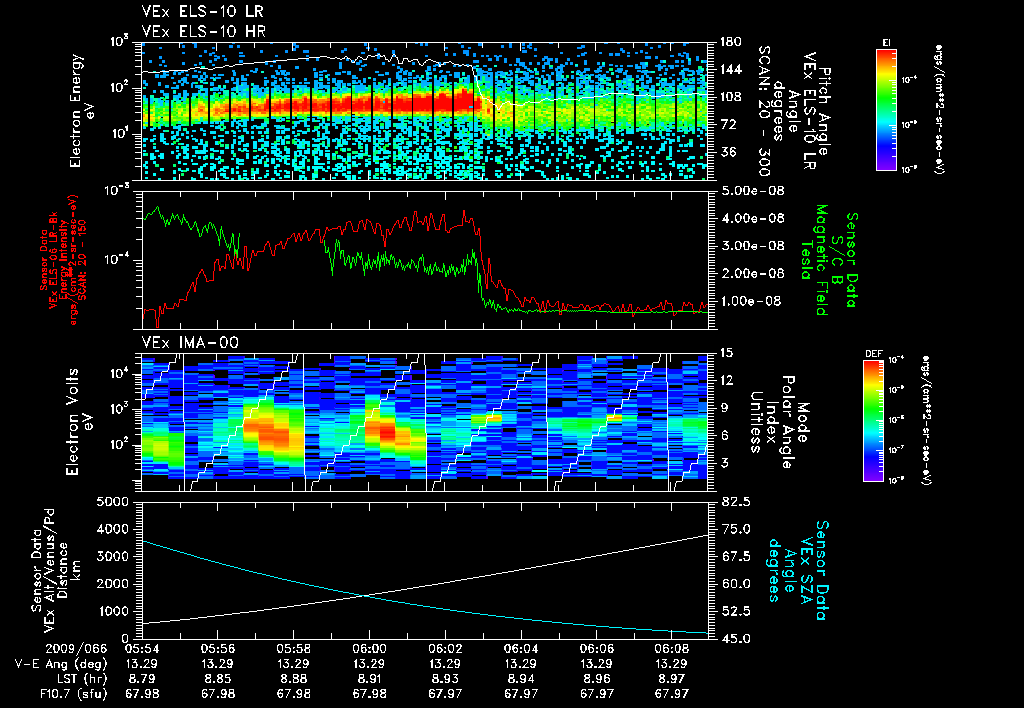Viewport: 1024px width, 708px height.
Task: Click the LST value "8.88"
Action: coord(293,679)
